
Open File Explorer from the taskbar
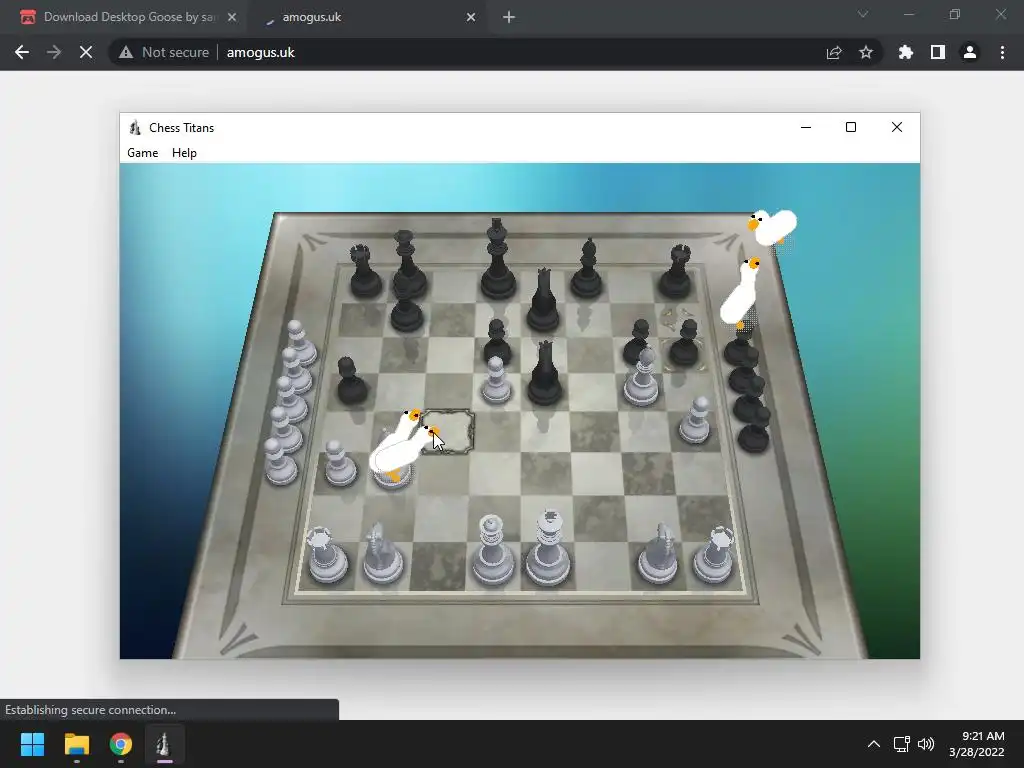(76, 744)
